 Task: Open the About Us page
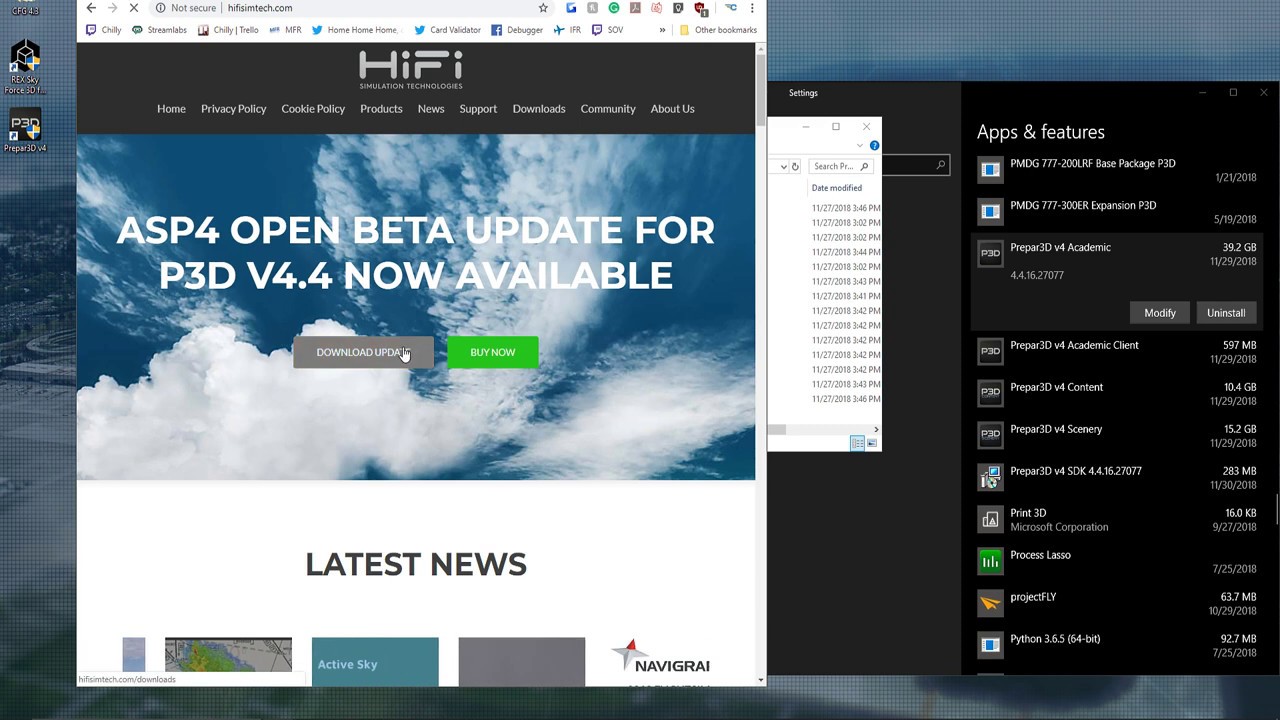(x=672, y=108)
